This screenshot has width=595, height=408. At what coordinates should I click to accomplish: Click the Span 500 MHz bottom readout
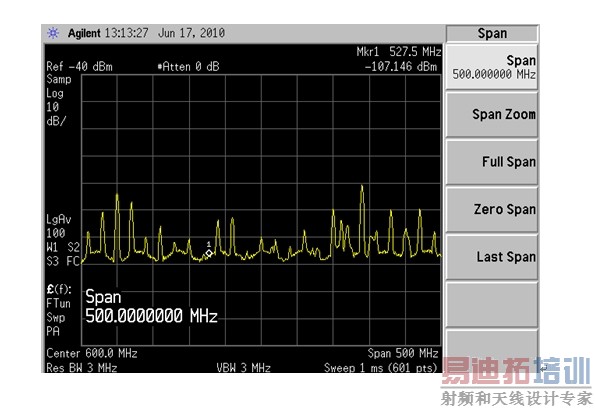[403, 353]
